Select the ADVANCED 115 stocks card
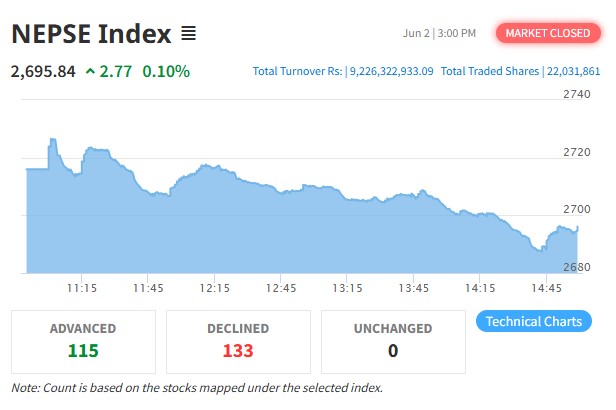616x410 pixels. click(83, 340)
